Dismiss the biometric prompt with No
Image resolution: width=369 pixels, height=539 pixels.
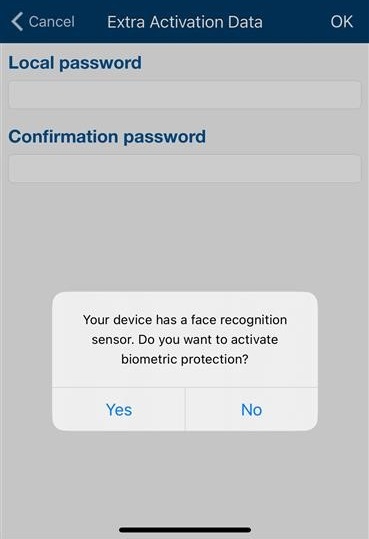pos(251,409)
